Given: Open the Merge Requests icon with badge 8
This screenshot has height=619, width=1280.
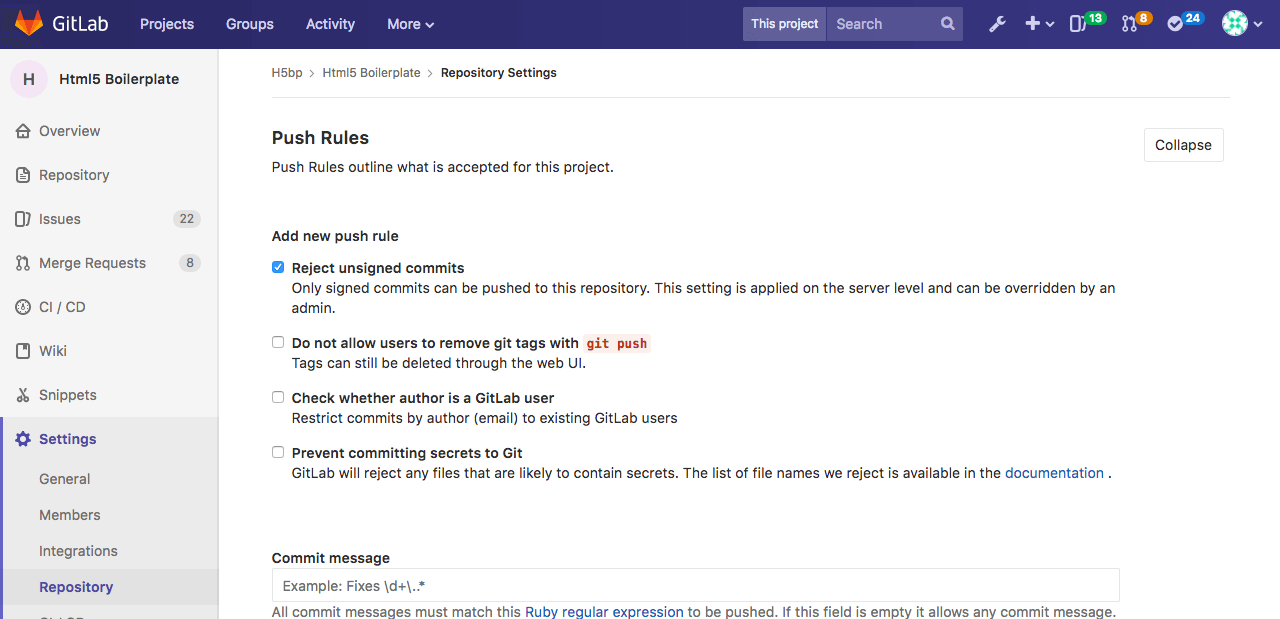Looking at the screenshot, I should coord(1129,23).
